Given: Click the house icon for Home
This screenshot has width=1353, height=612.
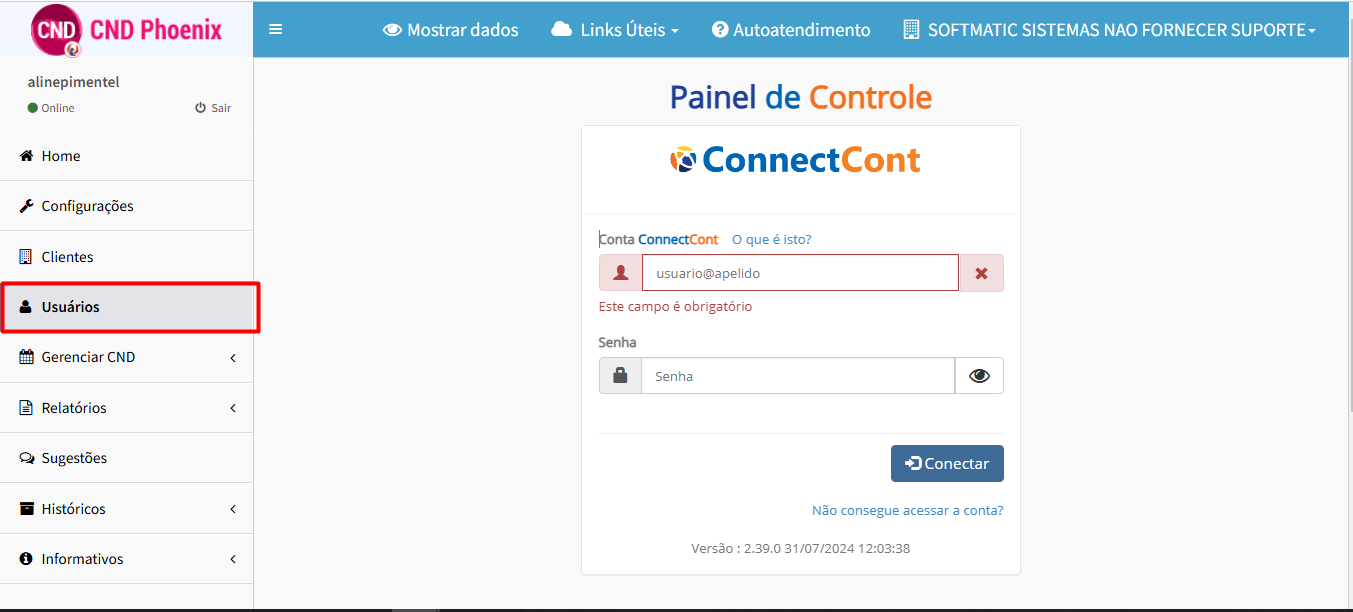Looking at the screenshot, I should pos(27,156).
